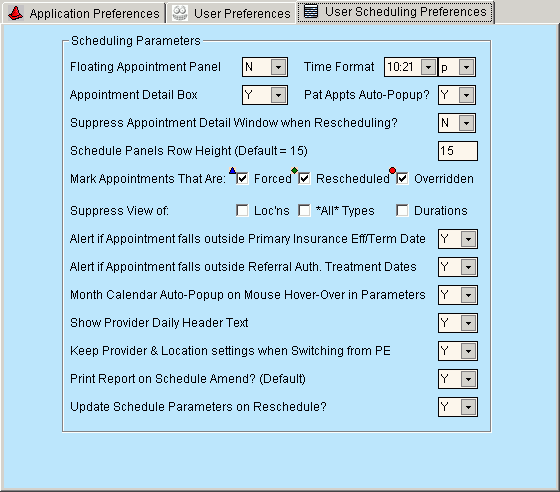Click the Schedule Panels Row Height field
The height and width of the screenshot is (492, 560).
(x=458, y=151)
